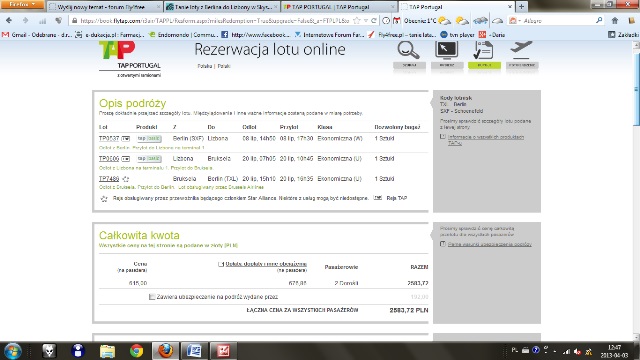The width and height of the screenshot is (640, 360).
Task: Open the URL bar history dropdown arrow
Action: 365,20
